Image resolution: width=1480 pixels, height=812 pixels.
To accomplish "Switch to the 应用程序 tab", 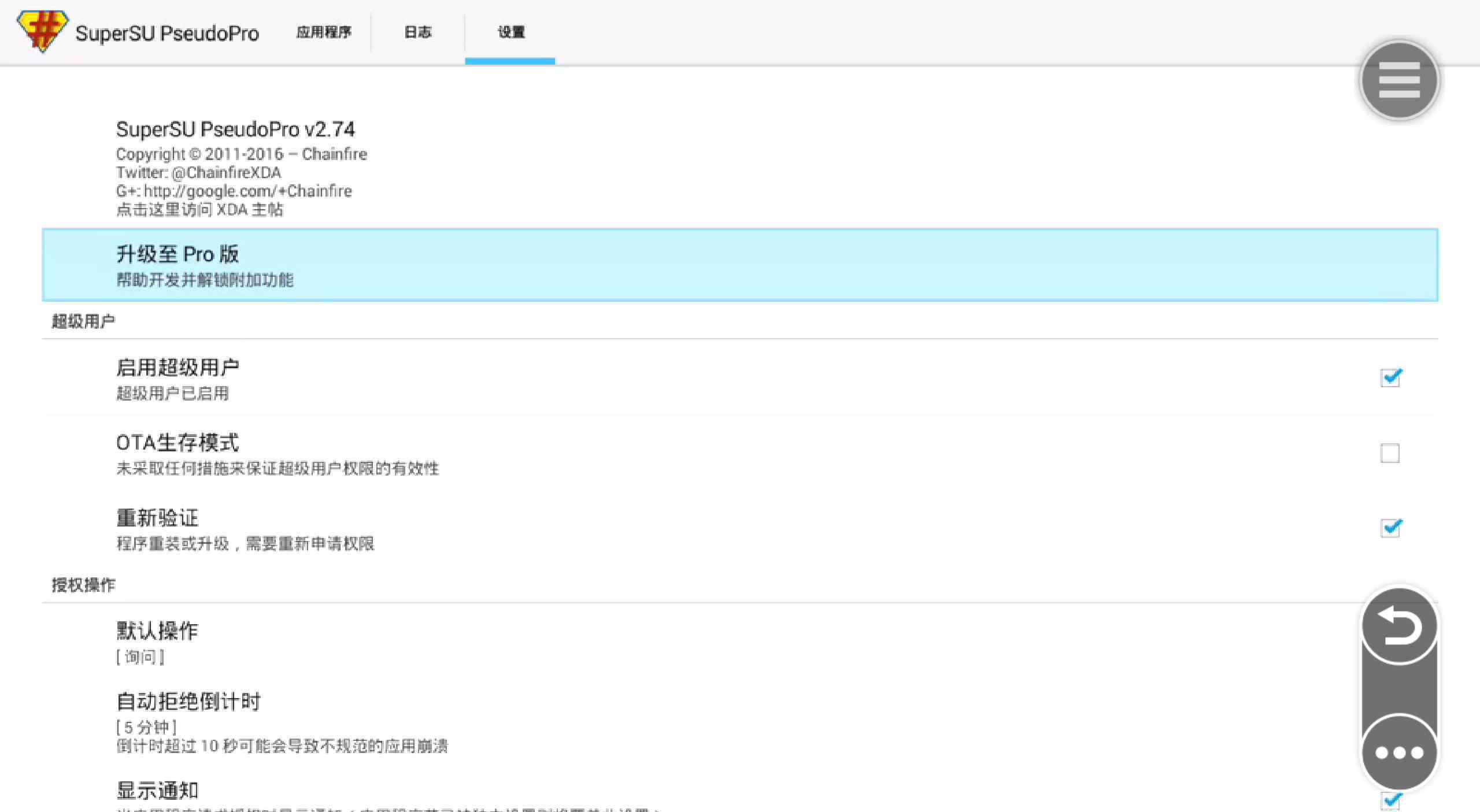I will pyautogui.click(x=324, y=32).
